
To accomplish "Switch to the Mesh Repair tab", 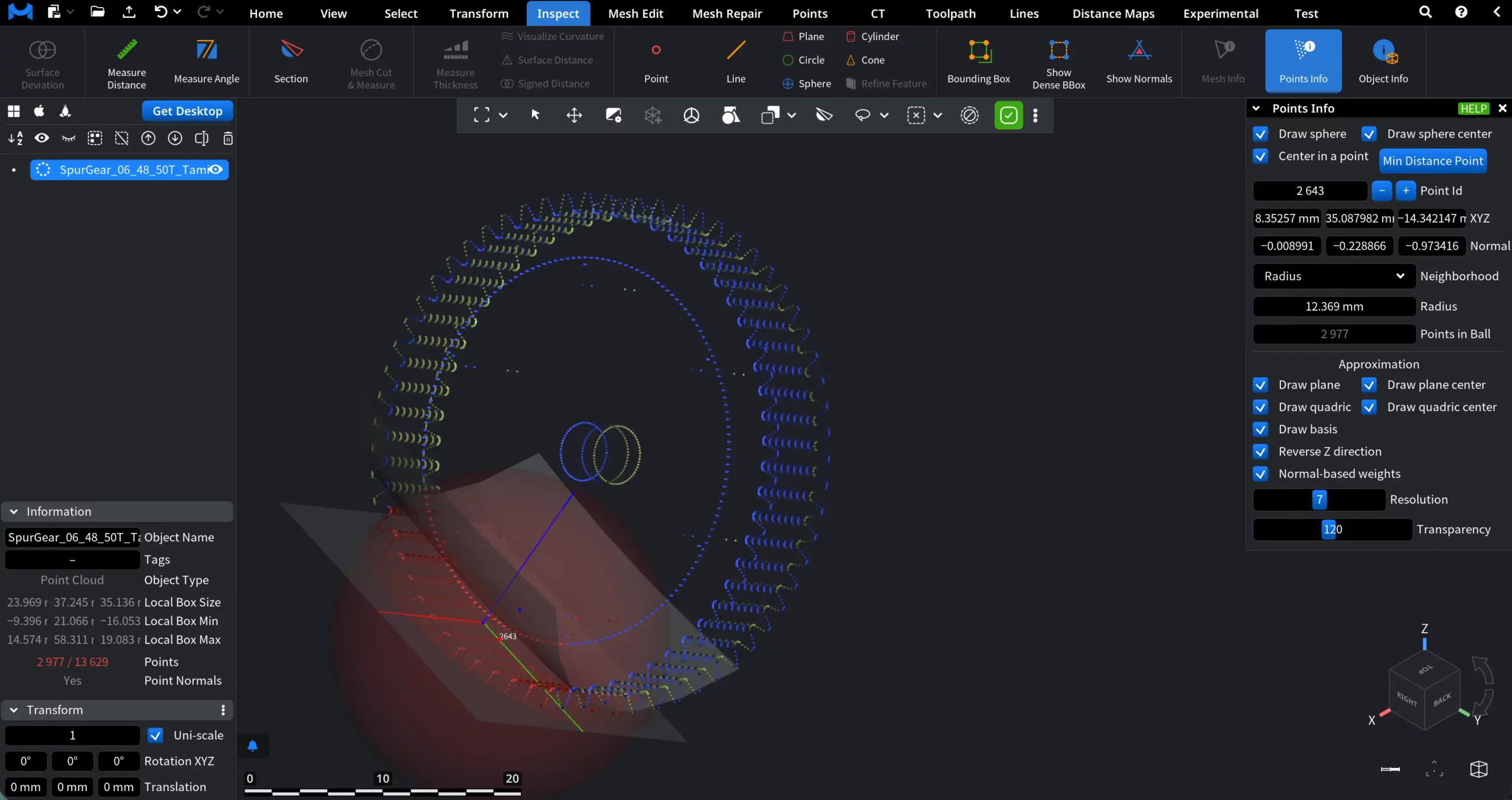I will pos(726,14).
